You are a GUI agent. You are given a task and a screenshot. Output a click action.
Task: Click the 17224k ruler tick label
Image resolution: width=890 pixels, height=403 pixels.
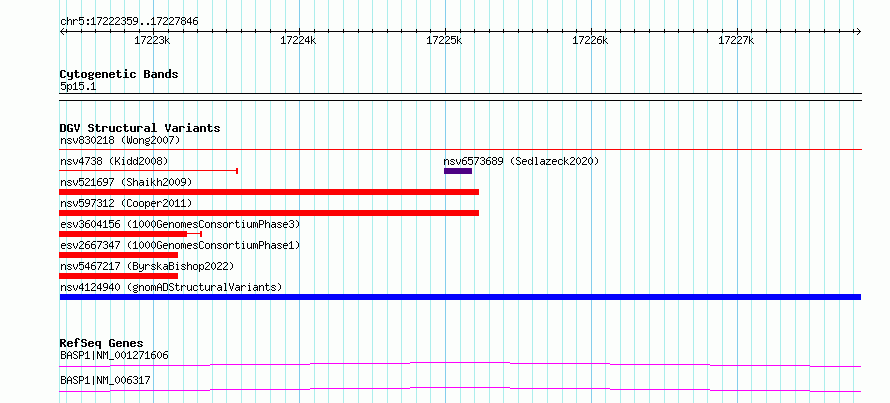[x=298, y=40]
